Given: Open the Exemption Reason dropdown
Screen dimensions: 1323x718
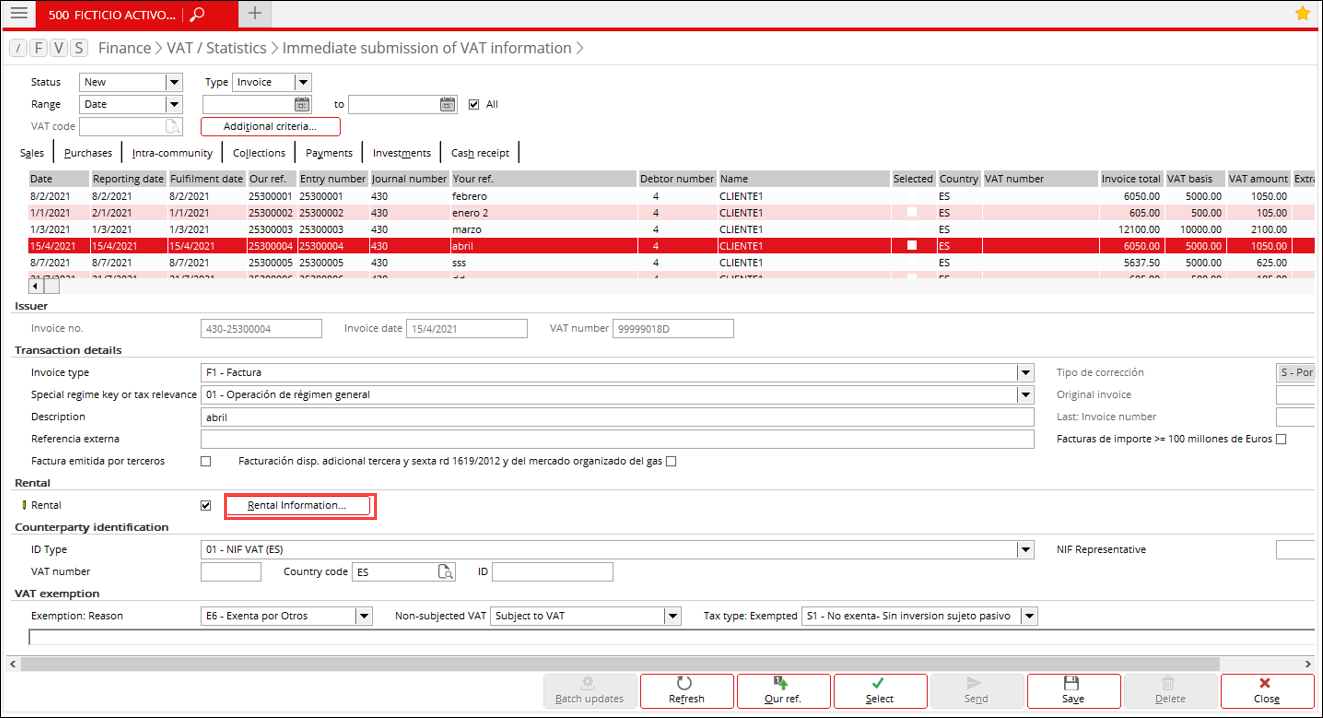Looking at the screenshot, I should (x=364, y=616).
